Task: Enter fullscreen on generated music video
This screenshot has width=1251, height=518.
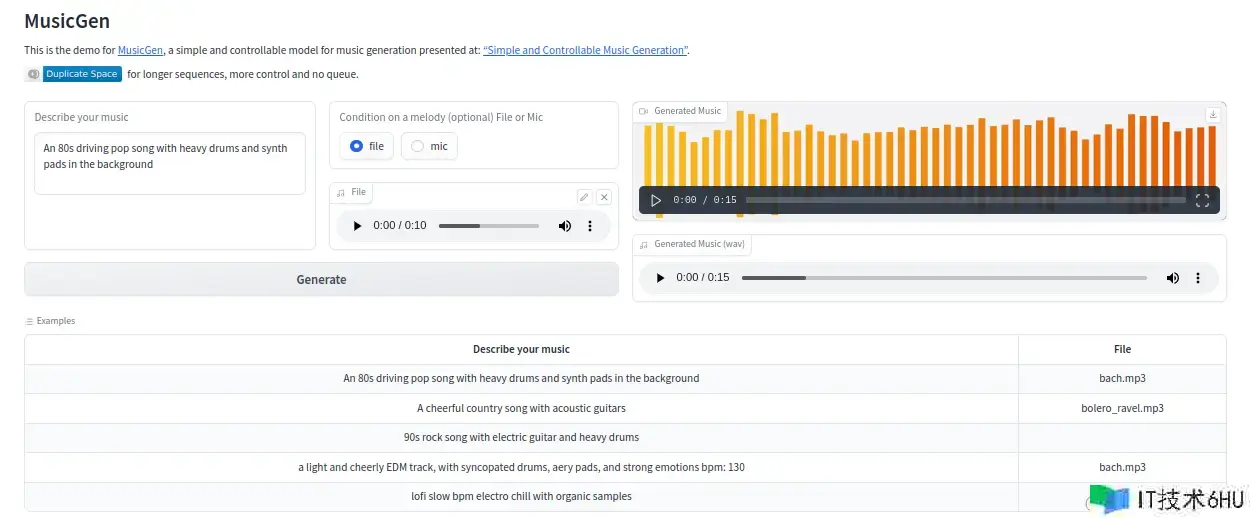Action: (1203, 200)
